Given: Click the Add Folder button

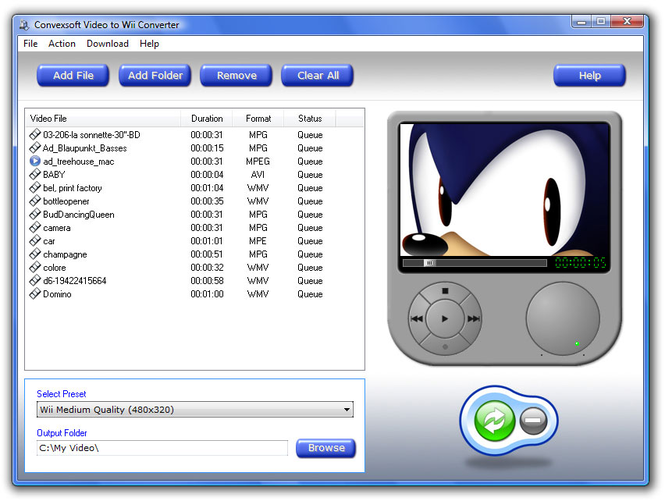Looking at the screenshot, I should coord(155,76).
